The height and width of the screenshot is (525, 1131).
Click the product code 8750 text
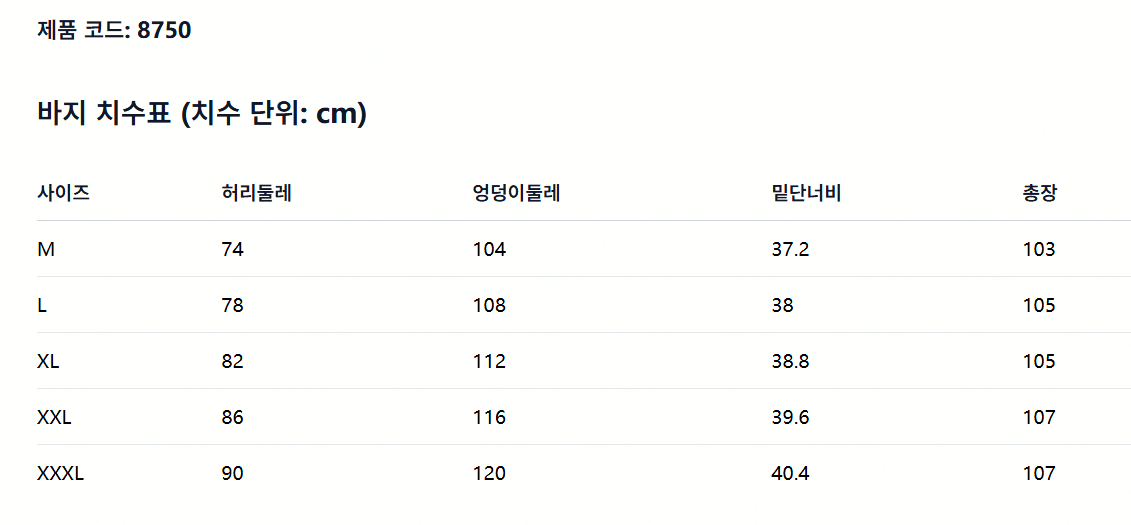(x=114, y=31)
